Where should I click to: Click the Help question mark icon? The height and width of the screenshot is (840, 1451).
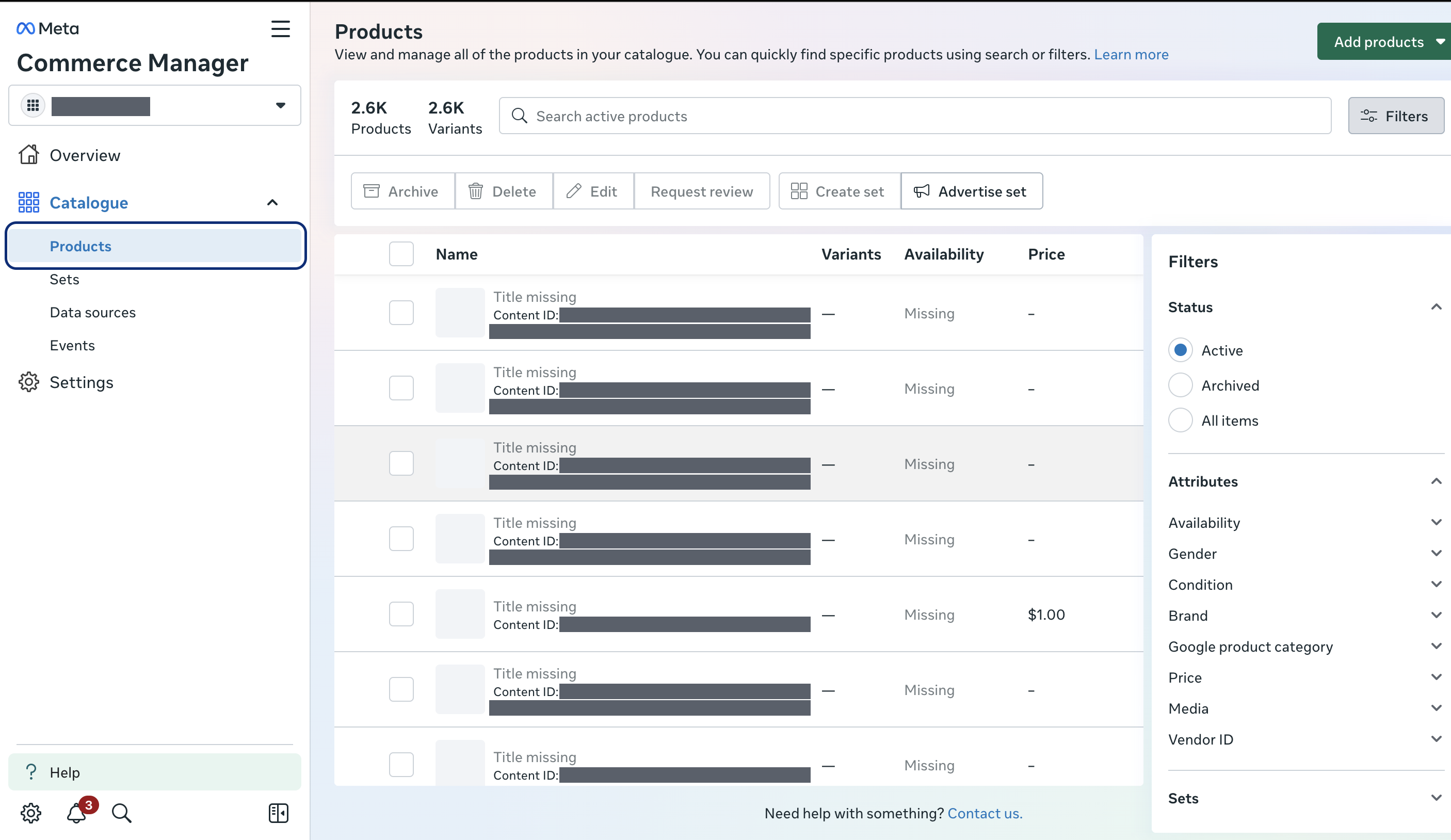click(31, 772)
